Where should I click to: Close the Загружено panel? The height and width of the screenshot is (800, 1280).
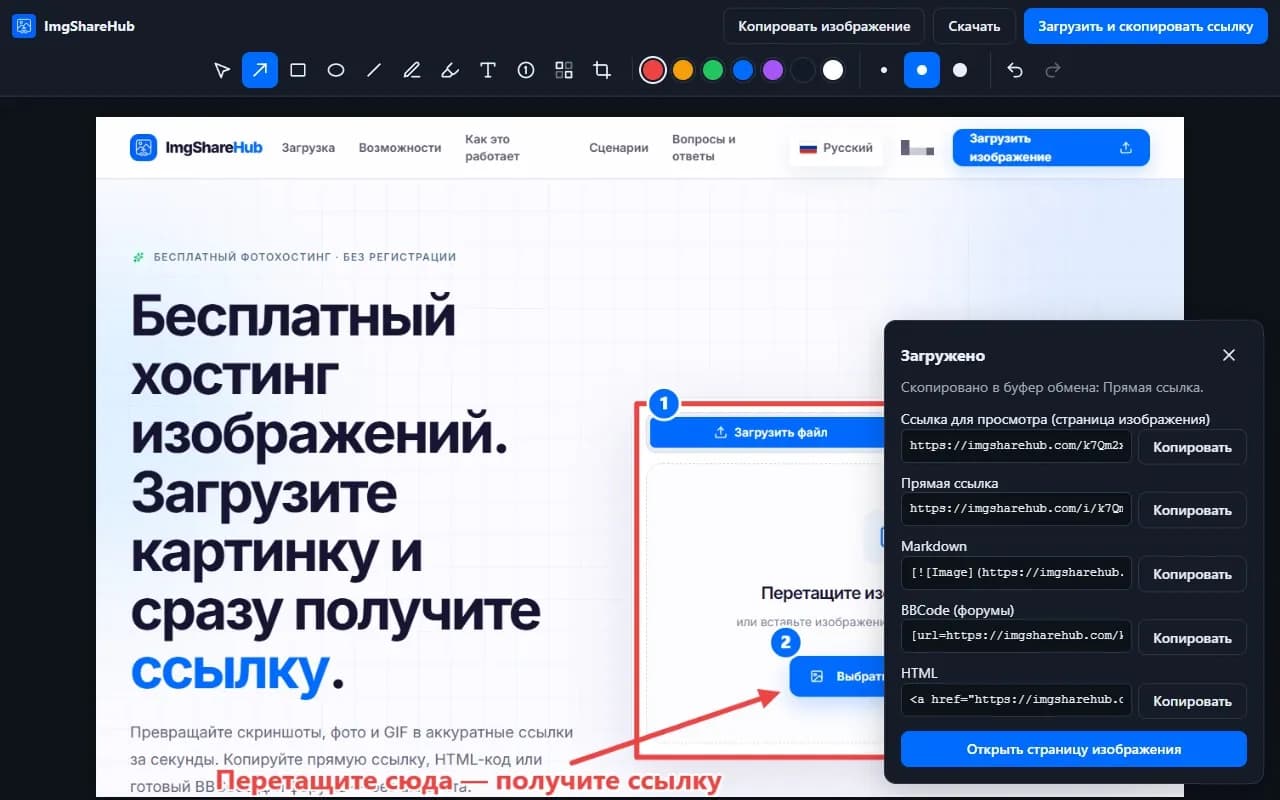(x=1229, y=355)
